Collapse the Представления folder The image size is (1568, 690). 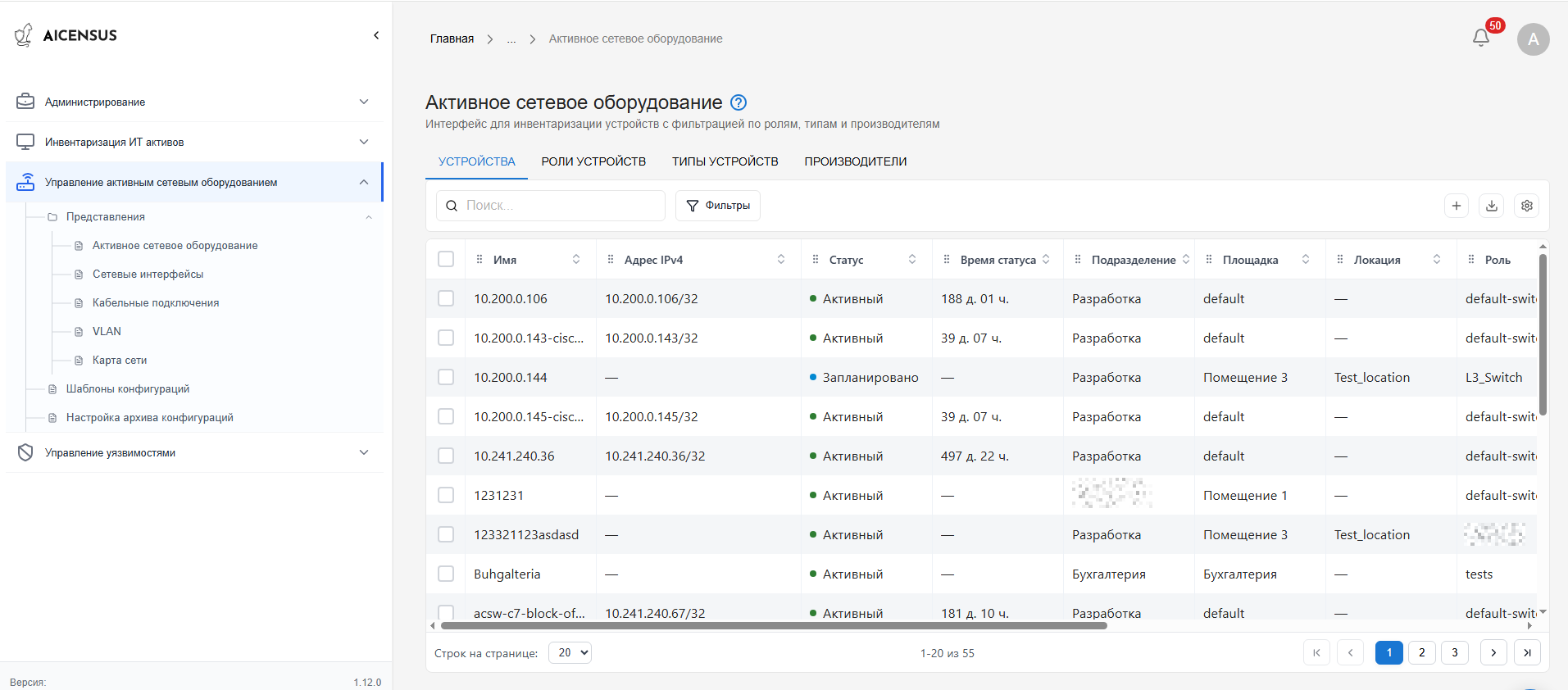click(369, 217)
